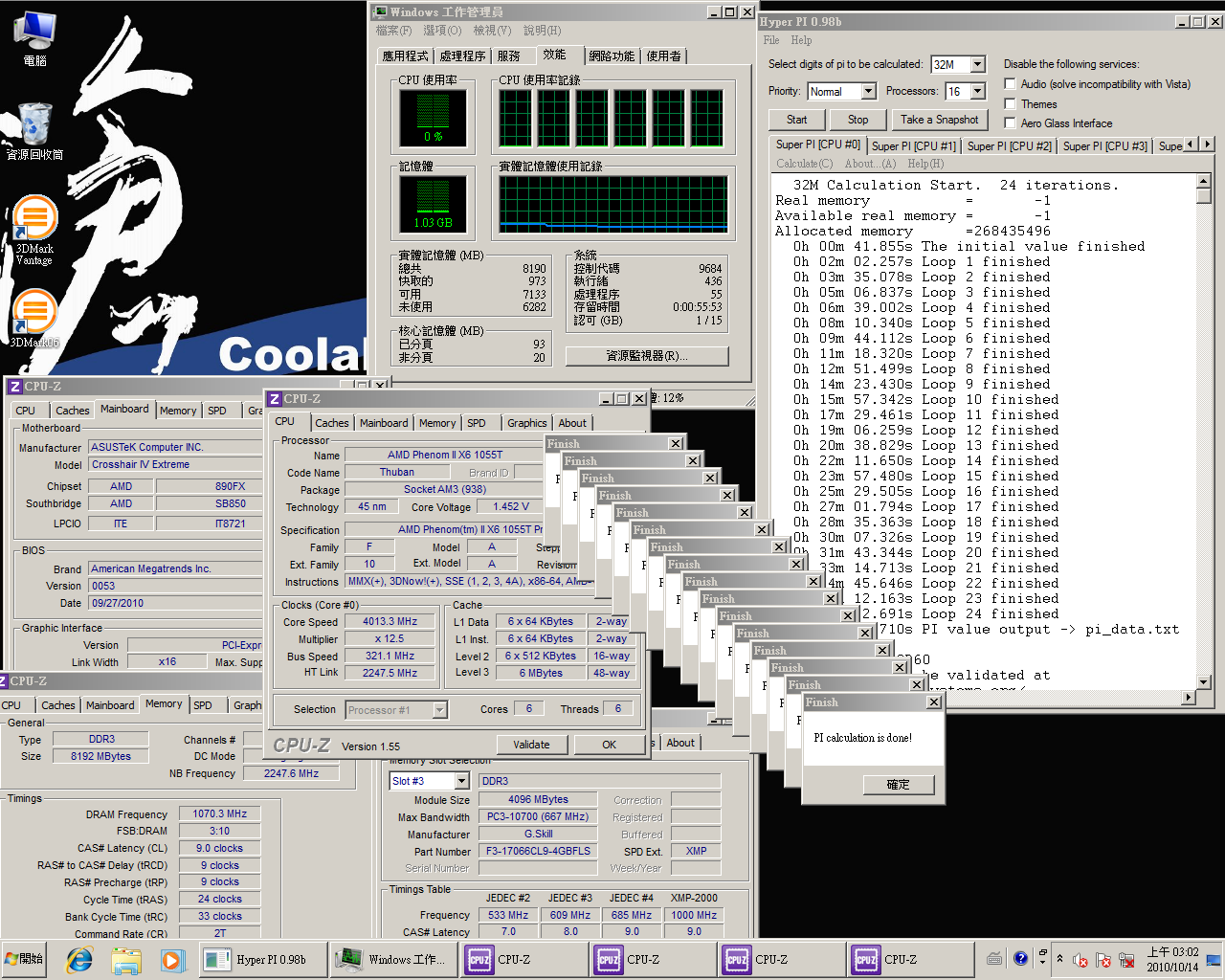The height and width of the screenshot is (980, 1225).
Task: Switch to Windows Task Manager taskbar button
Action: (393, 959)
